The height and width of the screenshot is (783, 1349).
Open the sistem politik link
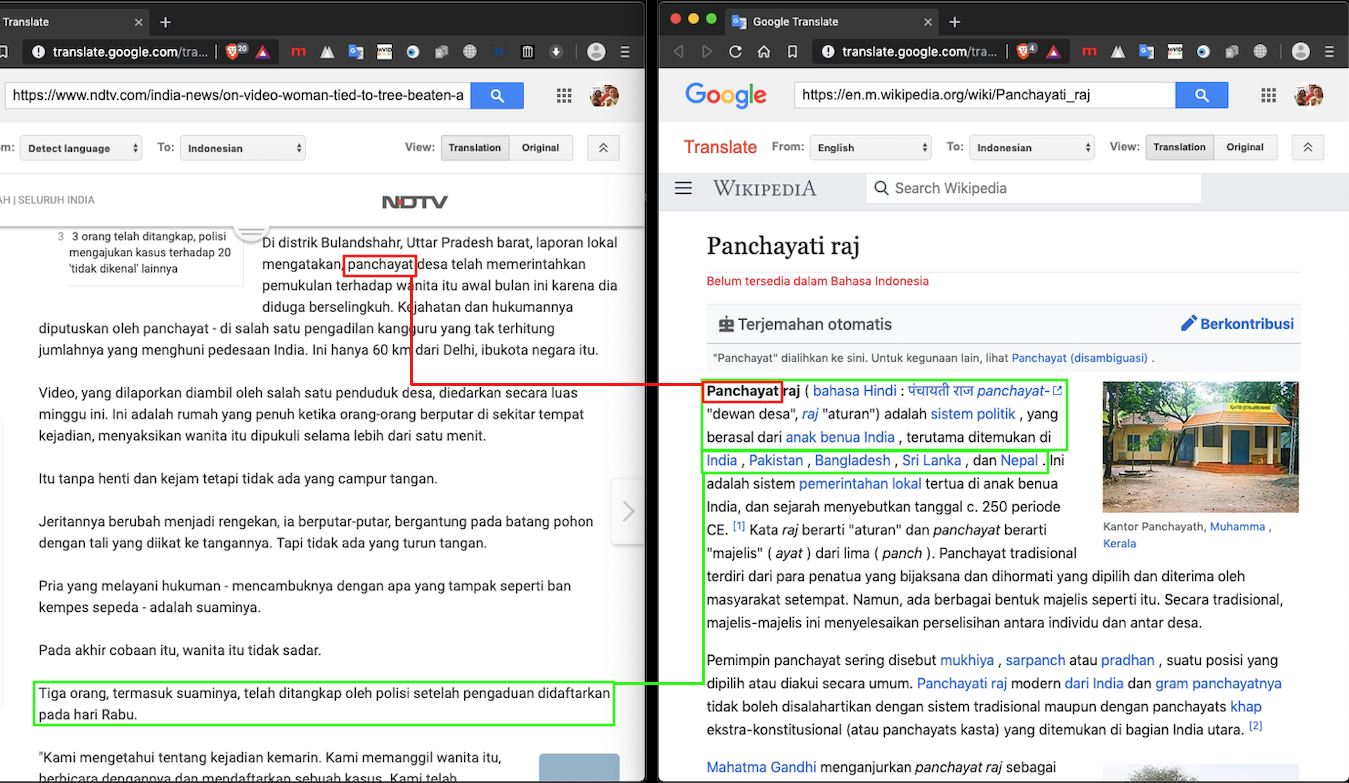tap(972, 414)
